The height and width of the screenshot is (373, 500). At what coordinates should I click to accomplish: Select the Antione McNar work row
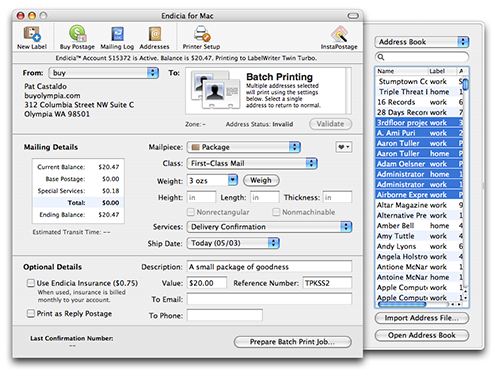419,267
